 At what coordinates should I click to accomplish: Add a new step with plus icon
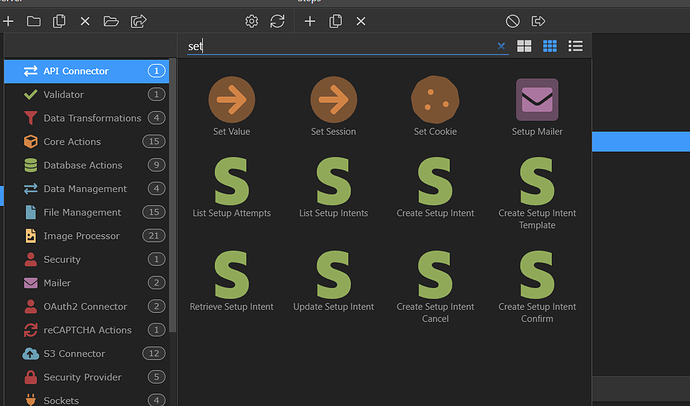point(310,21)
